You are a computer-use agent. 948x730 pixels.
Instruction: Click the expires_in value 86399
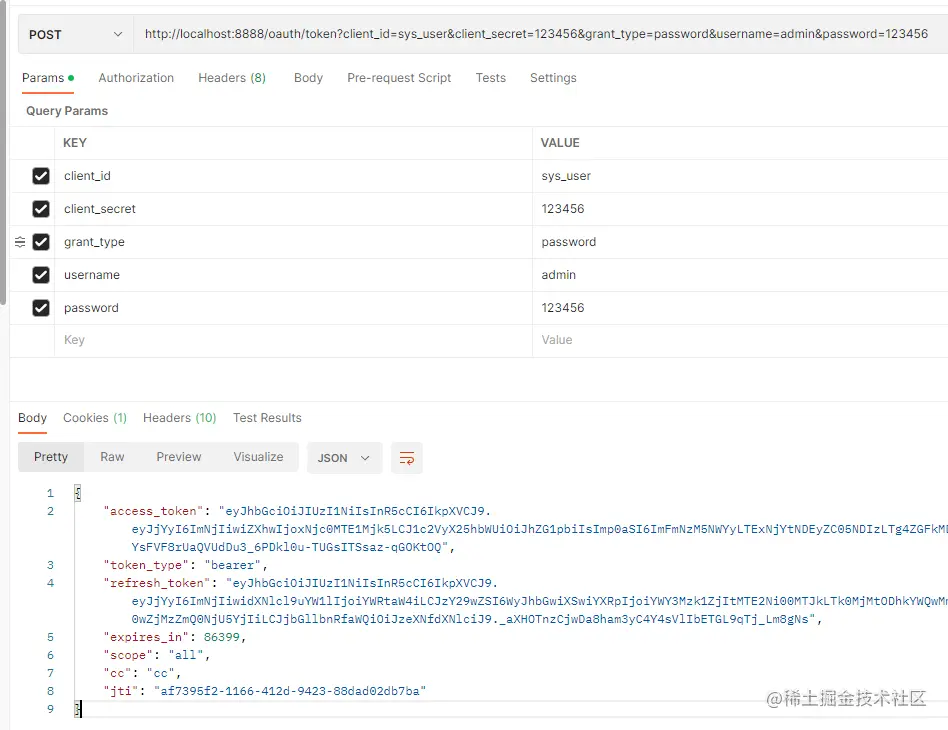click(x=221, y=637)
